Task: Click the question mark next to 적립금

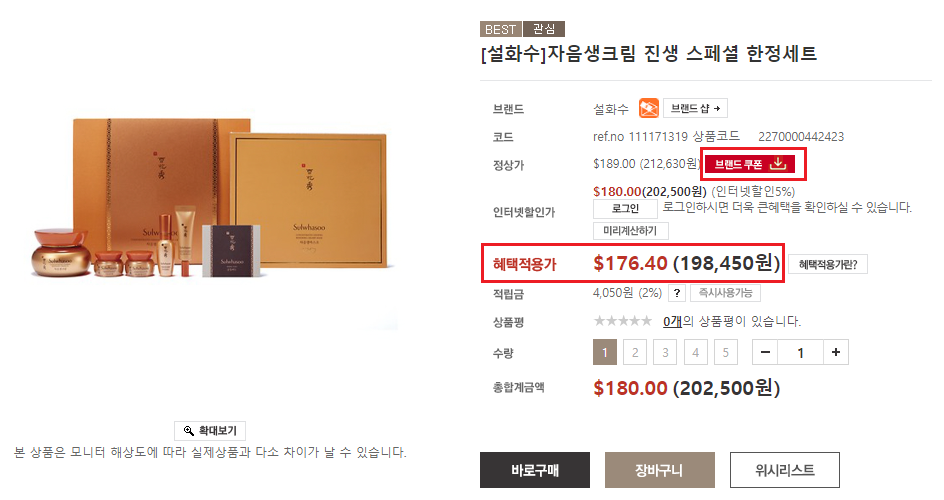Action: [x=677, y=293]
